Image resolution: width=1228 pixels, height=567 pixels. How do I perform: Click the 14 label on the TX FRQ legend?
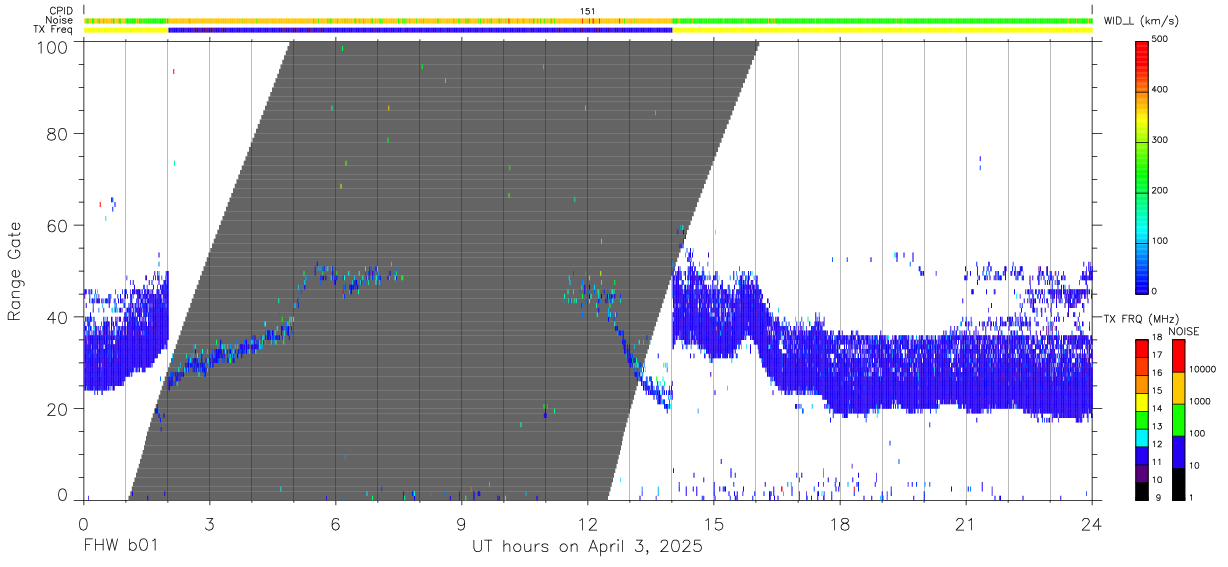1156,409
